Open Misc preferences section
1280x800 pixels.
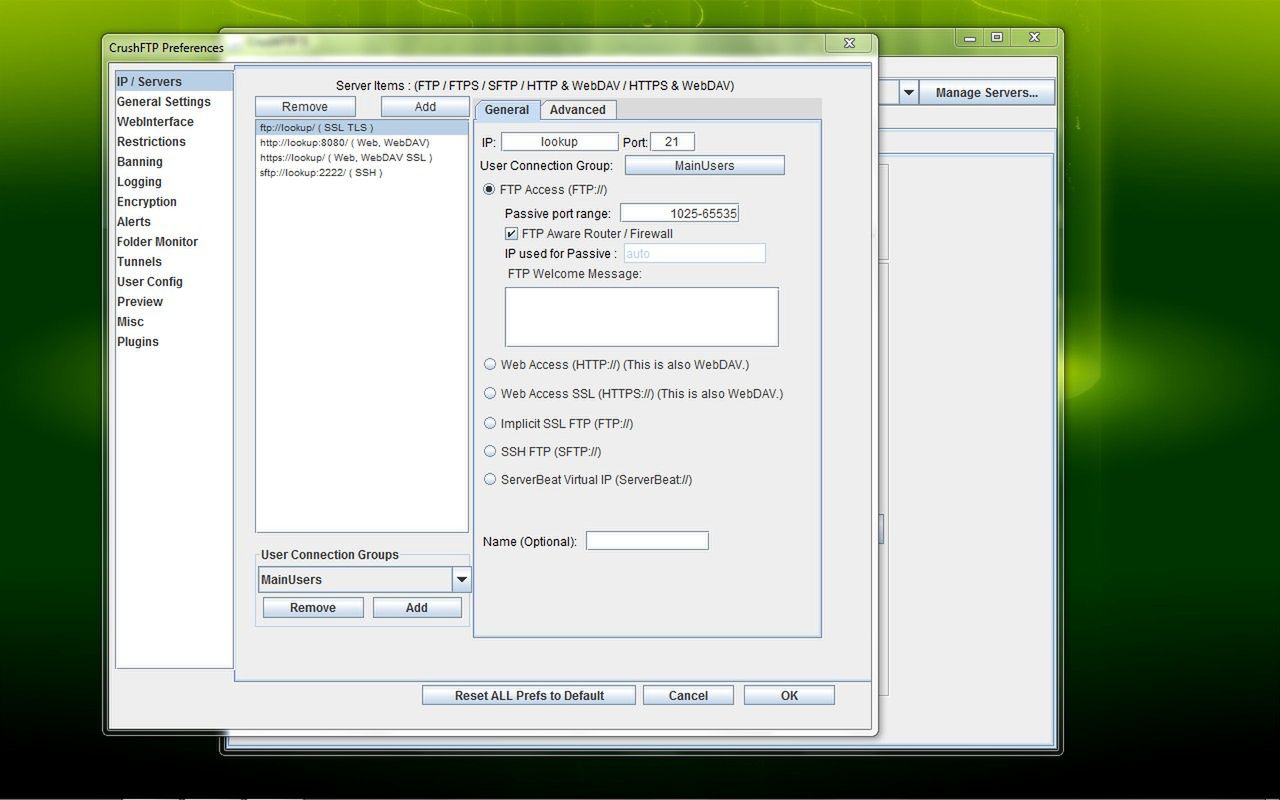[x=130, y=322]
